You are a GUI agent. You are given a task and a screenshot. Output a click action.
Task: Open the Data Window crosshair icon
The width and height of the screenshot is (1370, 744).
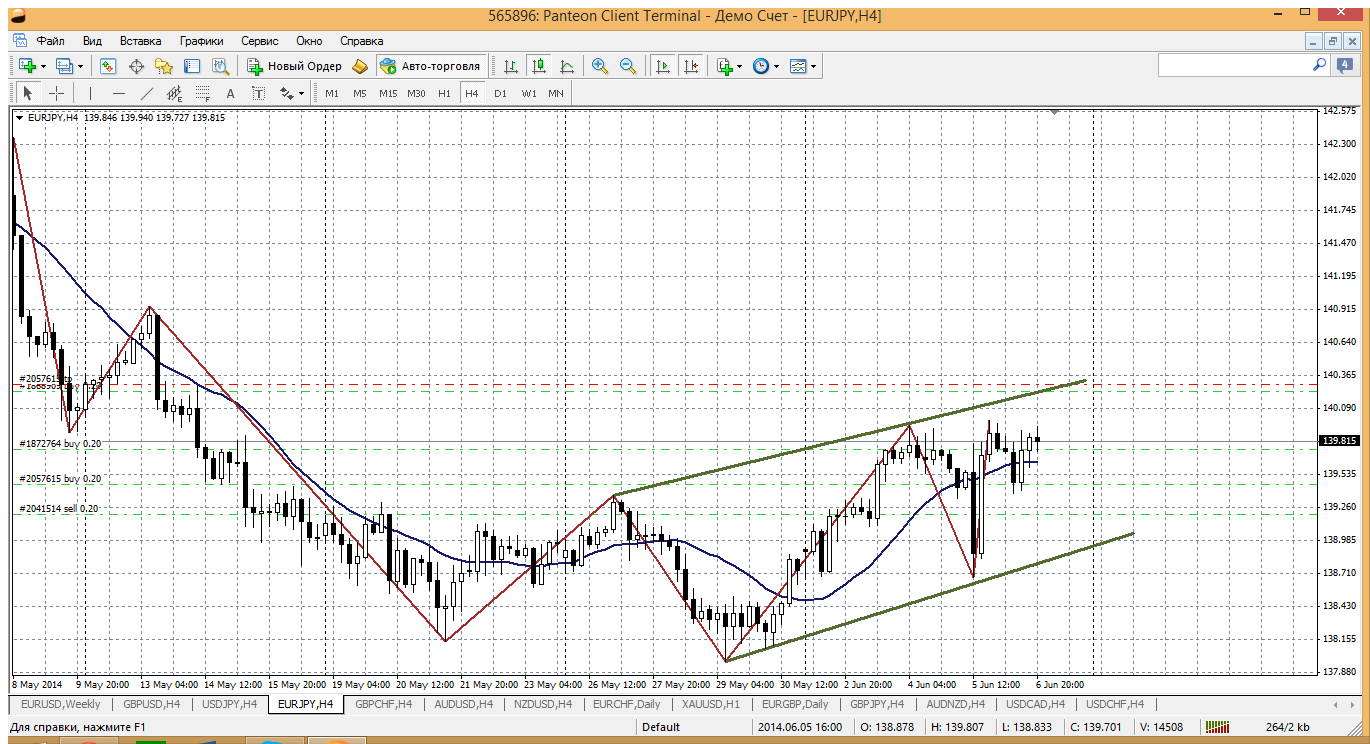click(x=136, y=66)
